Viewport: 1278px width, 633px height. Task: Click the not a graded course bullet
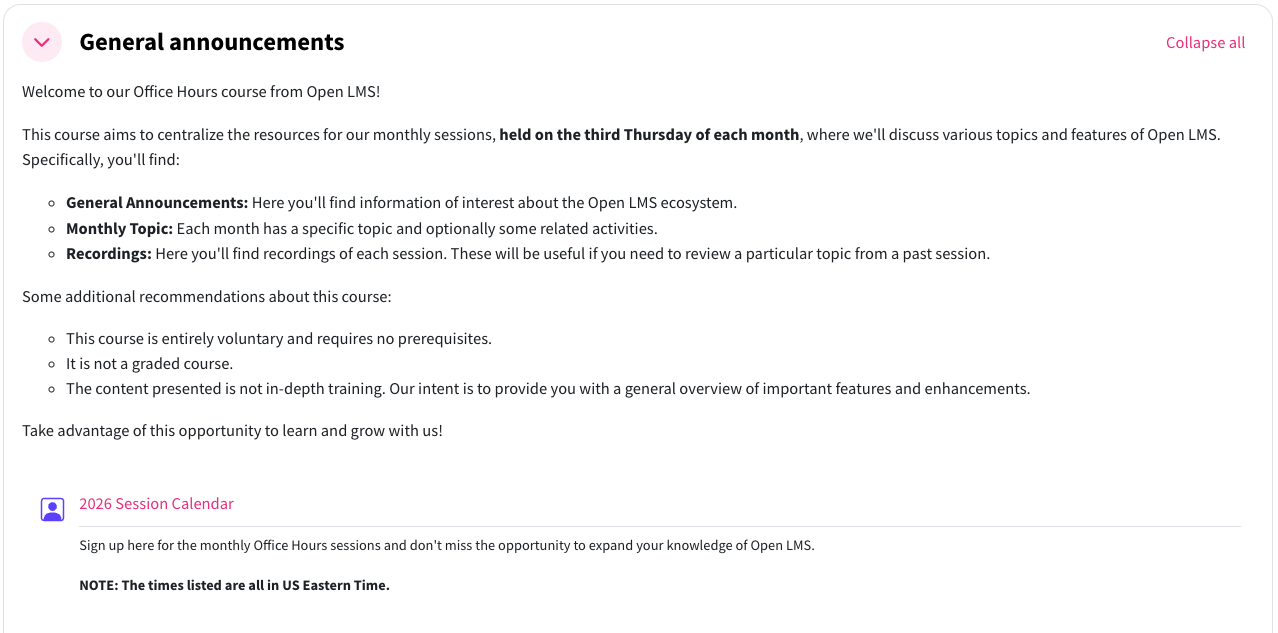tap(149, 364)
